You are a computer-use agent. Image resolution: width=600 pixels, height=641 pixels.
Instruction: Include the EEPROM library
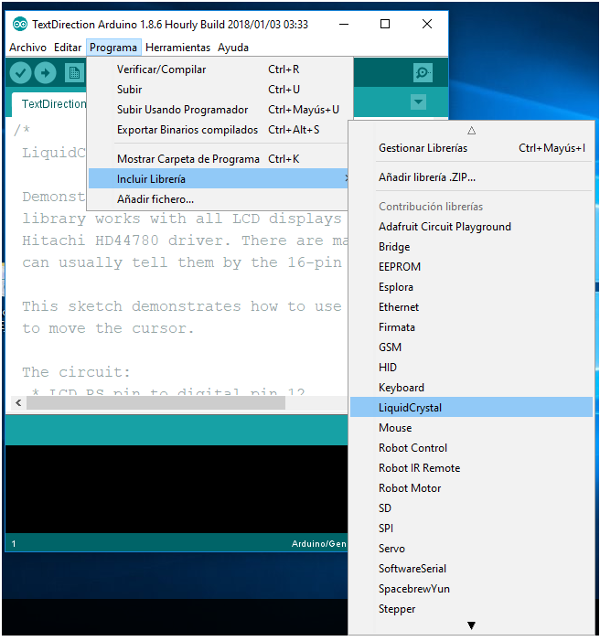pyautogui.click(x=471, y=267)
